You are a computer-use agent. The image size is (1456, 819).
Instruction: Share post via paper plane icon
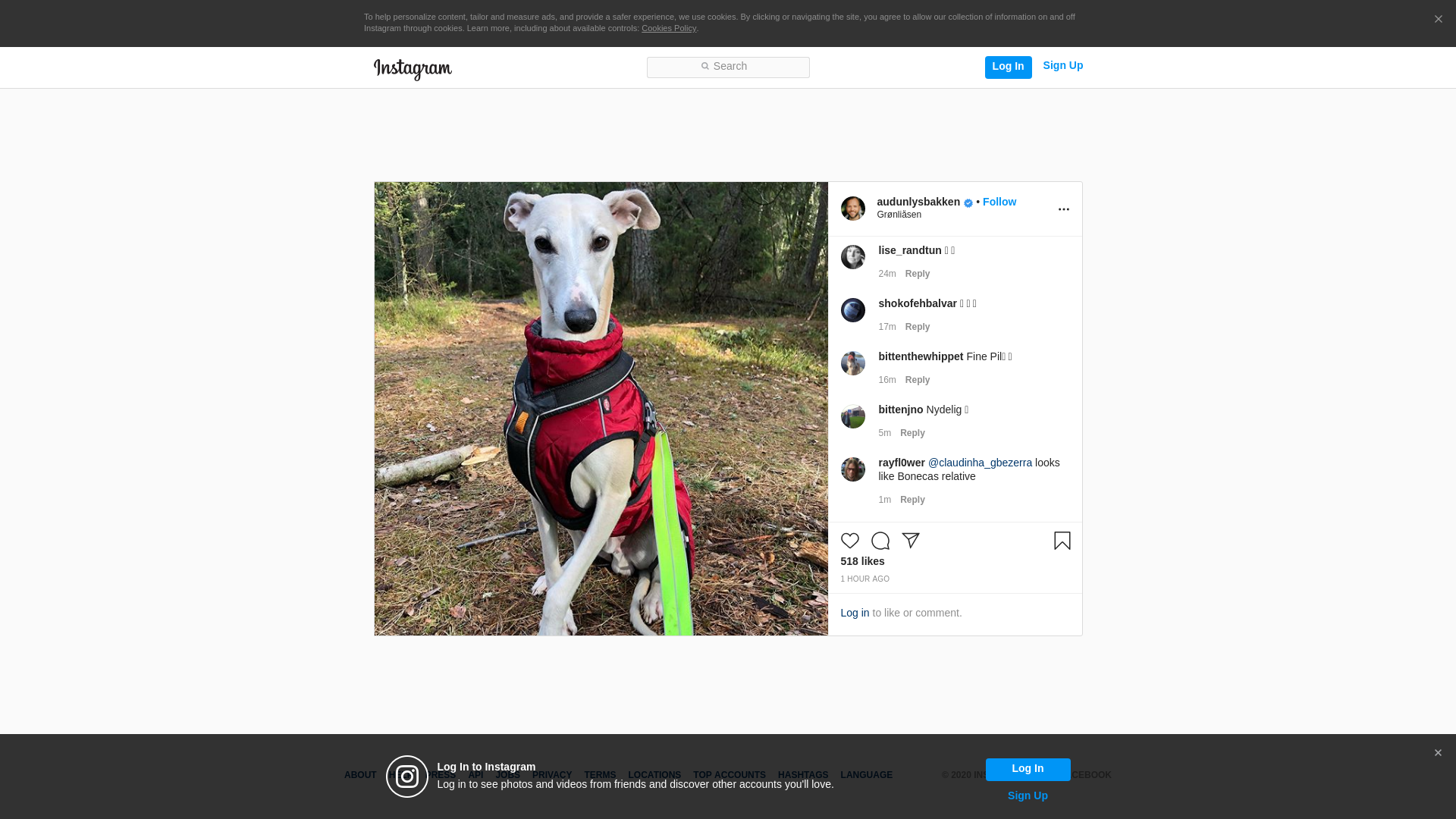[x=911, y=541]
